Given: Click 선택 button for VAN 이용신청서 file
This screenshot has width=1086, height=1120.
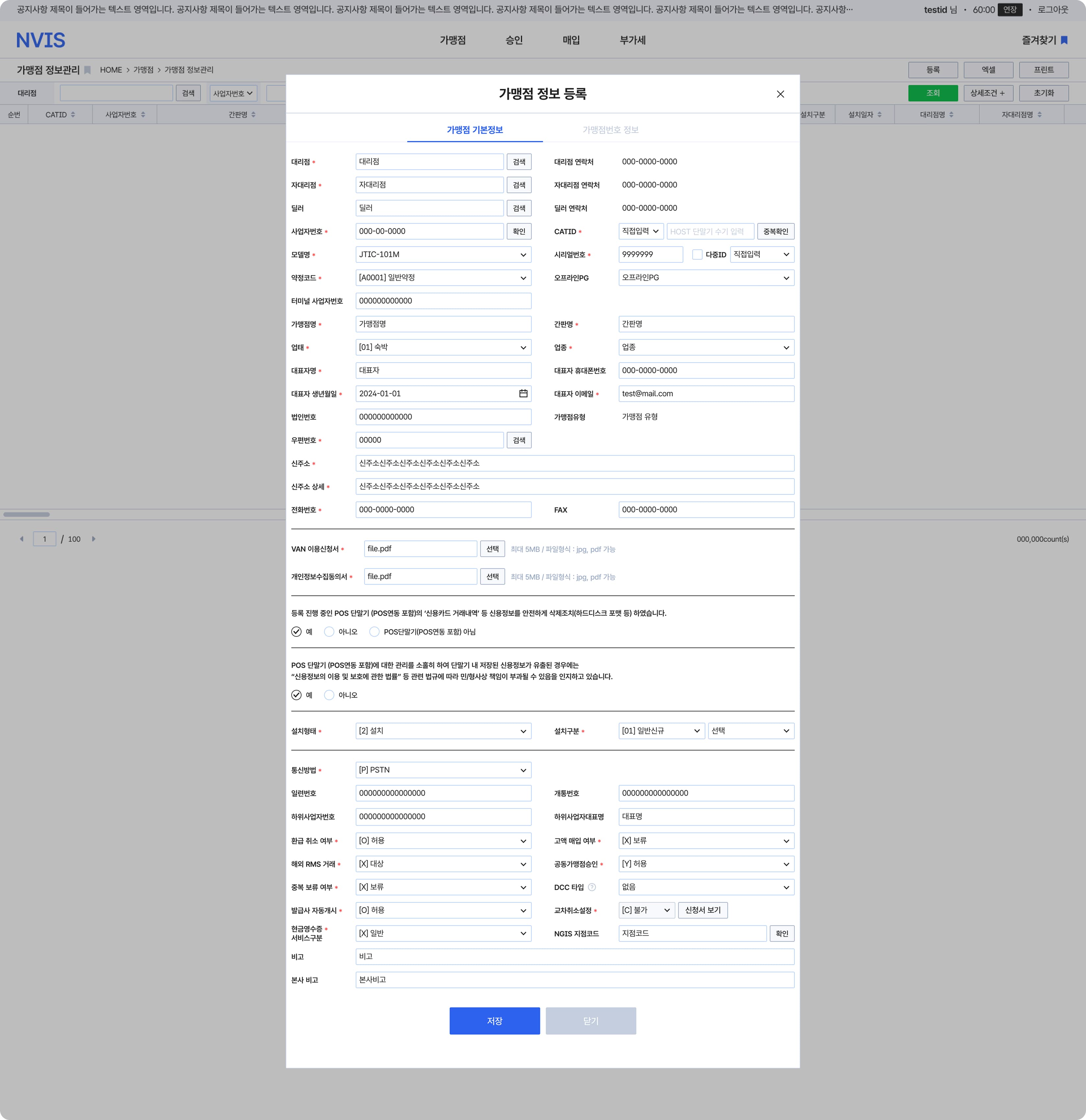Looking at the screenshot, I should tap(492, 549).
